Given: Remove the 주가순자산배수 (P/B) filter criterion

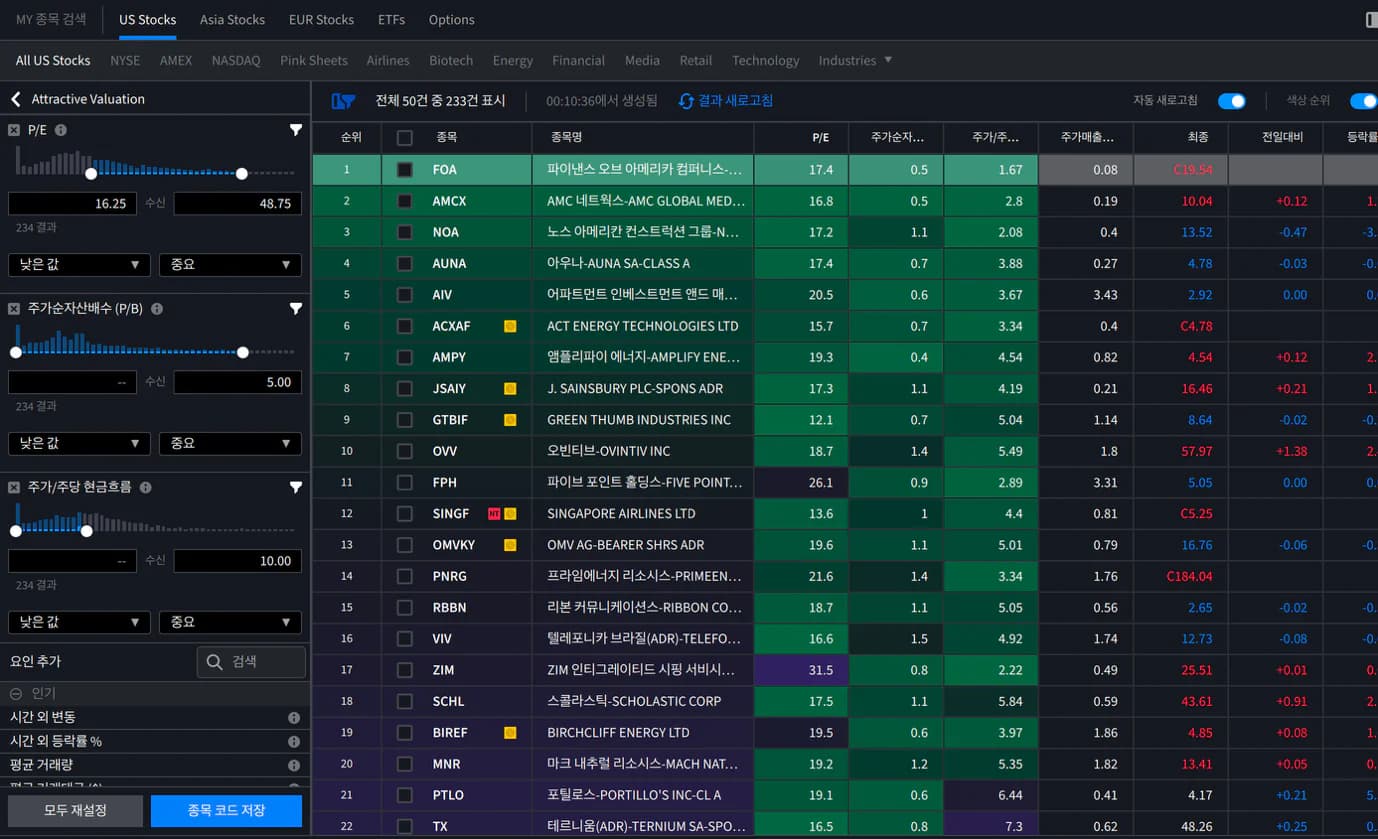Looking at the screenshot, I should click(14, 309).
